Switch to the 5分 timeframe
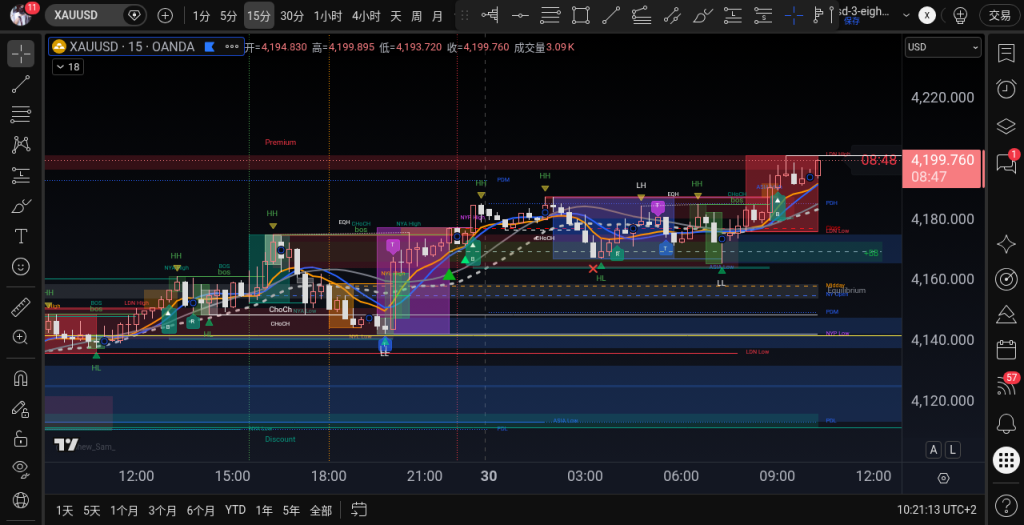This screenshot has width=1024, height=525. 228,16
